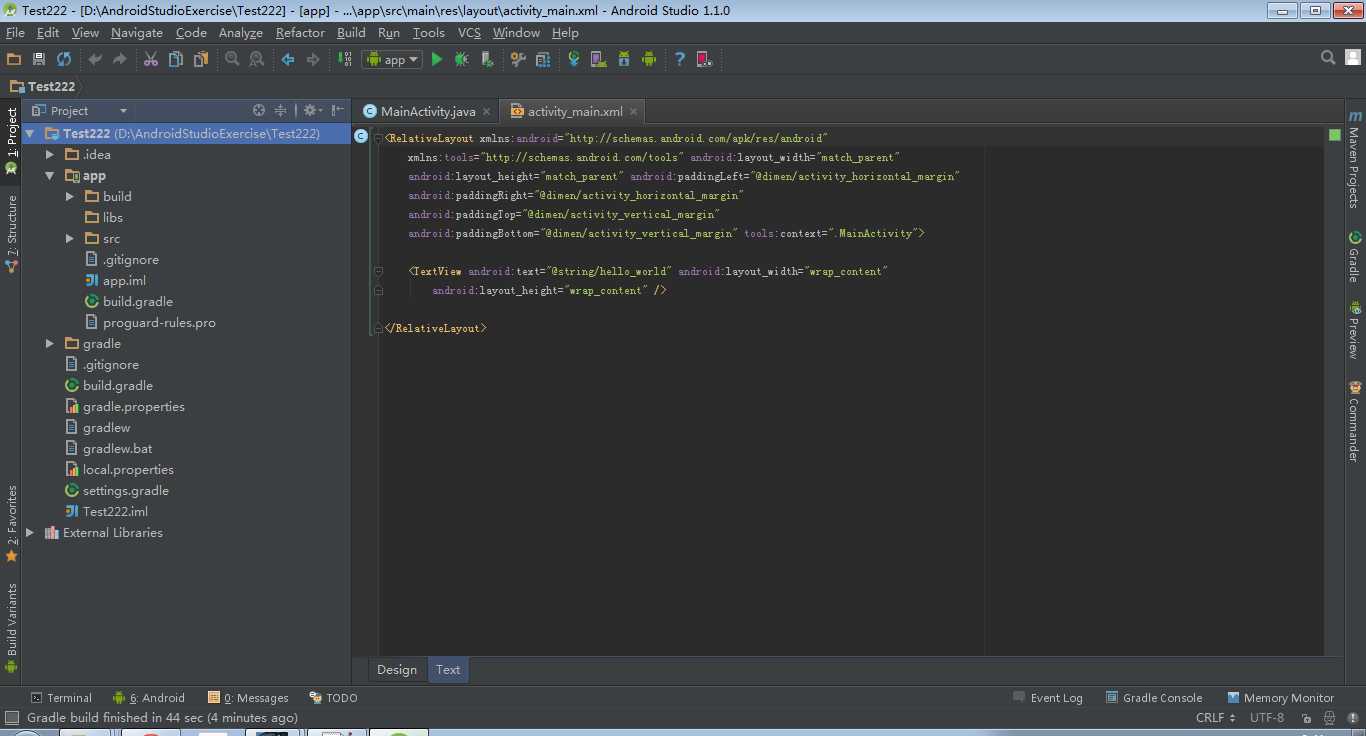Open the 6: Android tool window
The height and width of the screenshot is (736, 1366).
[x=149, y=697]
